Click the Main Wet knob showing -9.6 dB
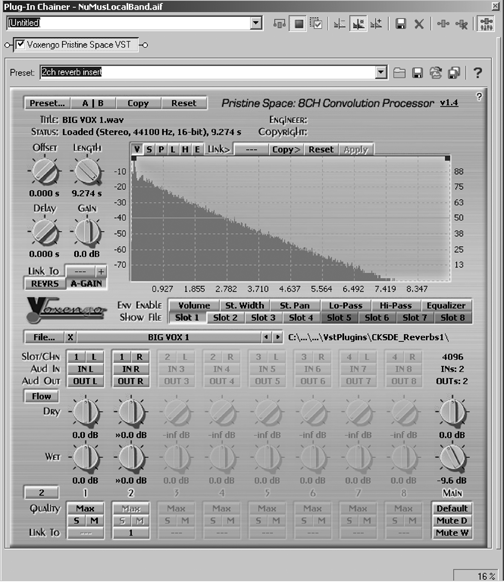 coord(452,458)
